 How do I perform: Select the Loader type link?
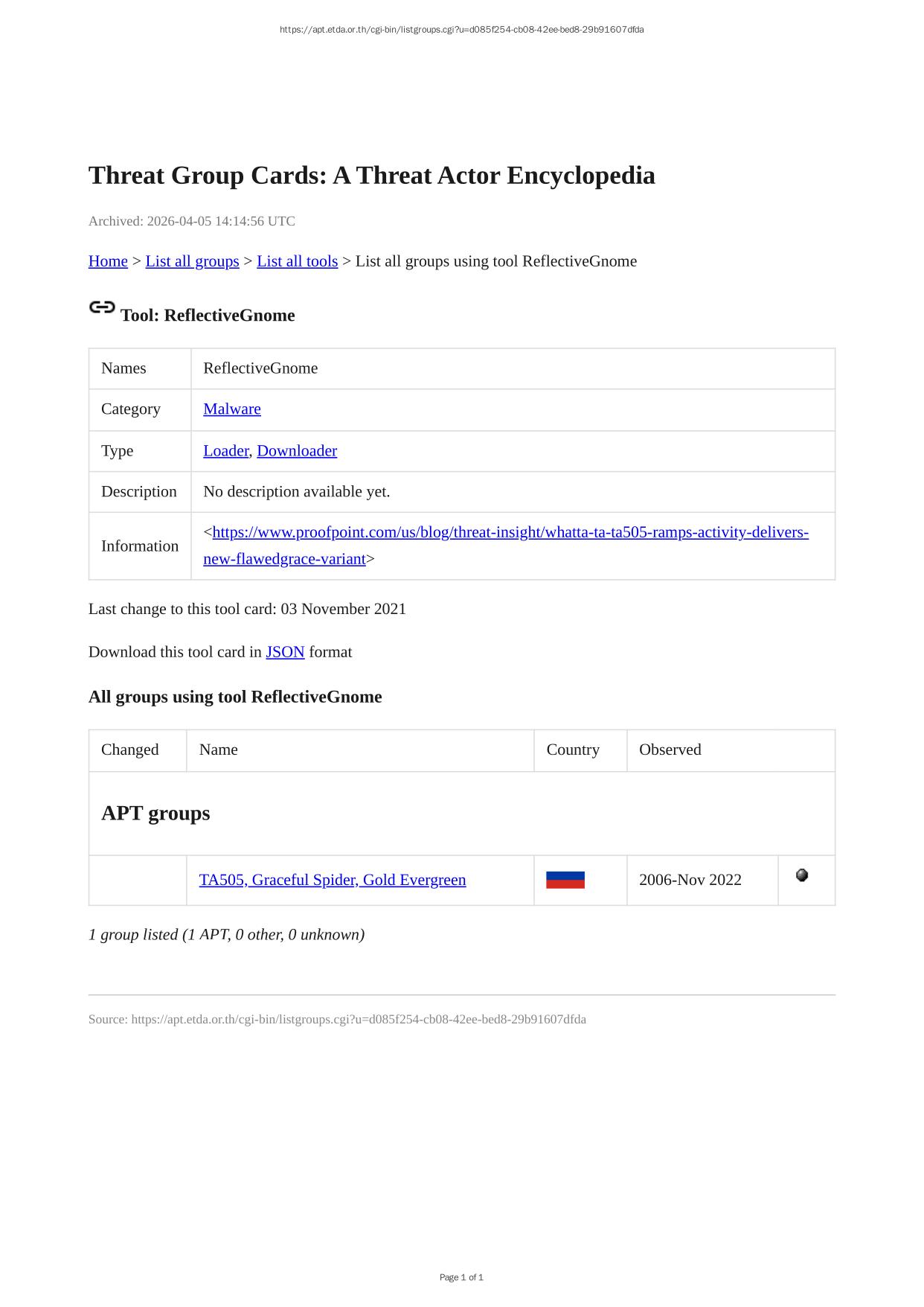pyautogui.click(x=225, y=451)
